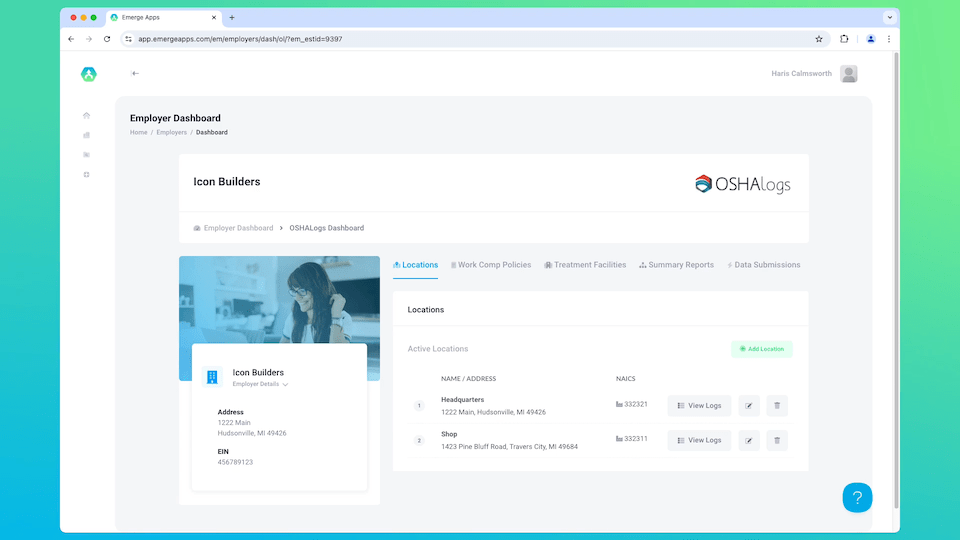Viewport: 960px width, 540px height.
Task: Click the page vertical scrollbar
Action: (896, 280)
